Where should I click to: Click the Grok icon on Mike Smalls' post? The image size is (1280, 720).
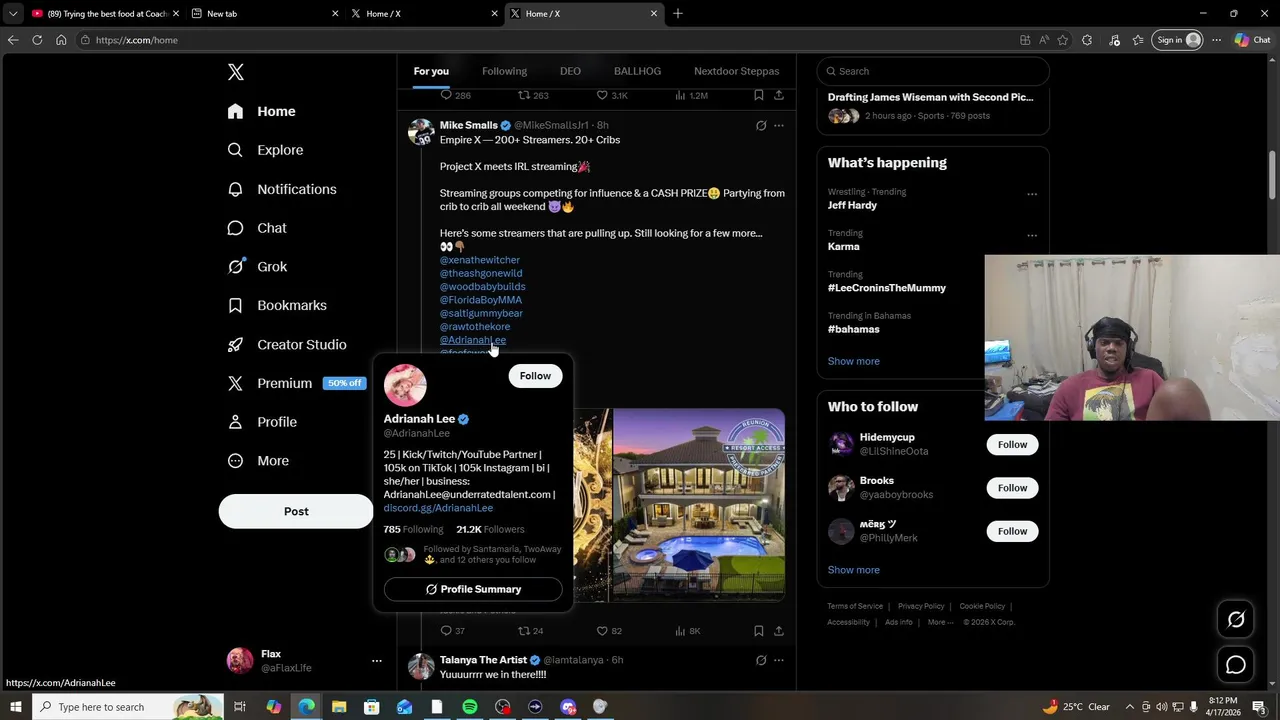click(x=761, y=126)
